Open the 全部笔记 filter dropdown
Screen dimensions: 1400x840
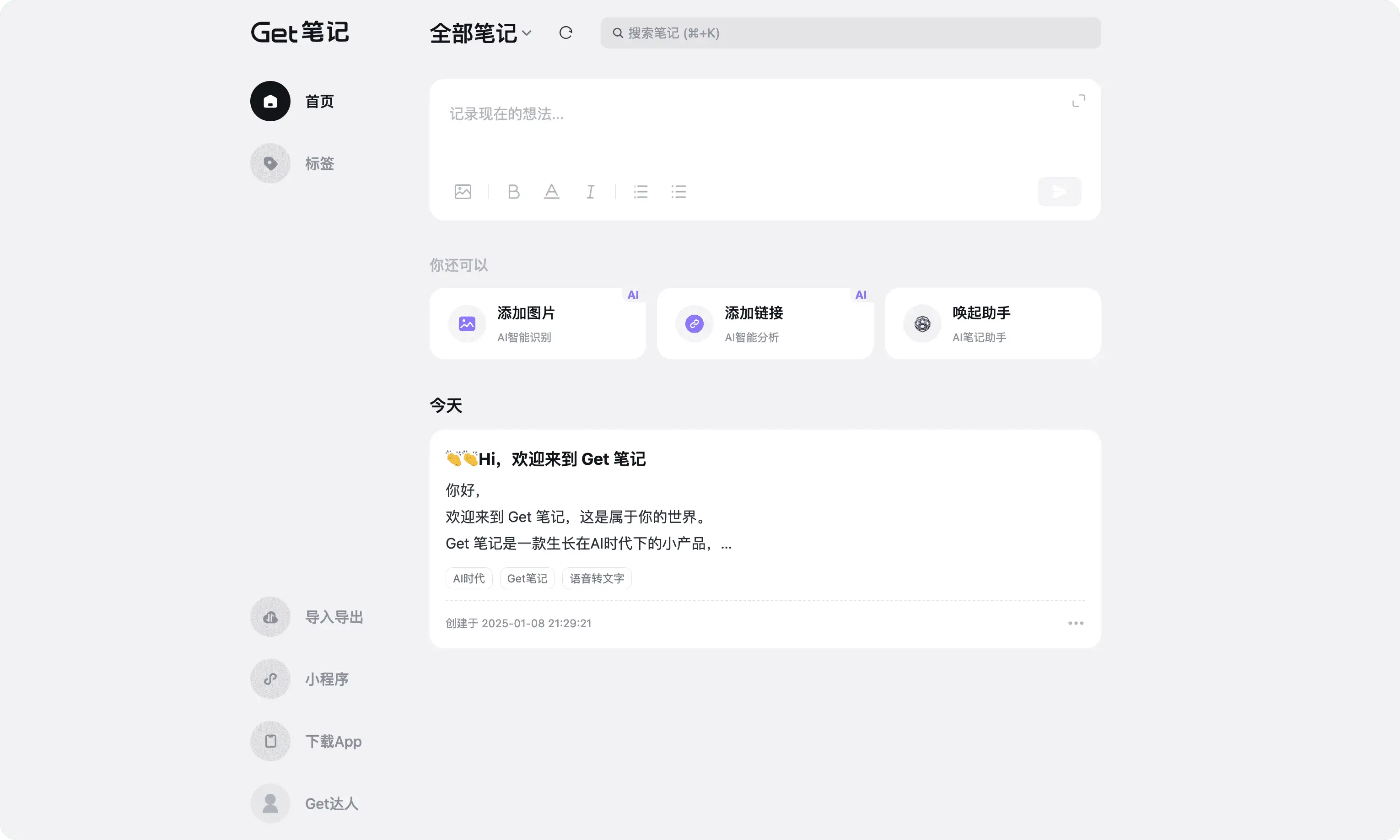(x=480, y=32)
